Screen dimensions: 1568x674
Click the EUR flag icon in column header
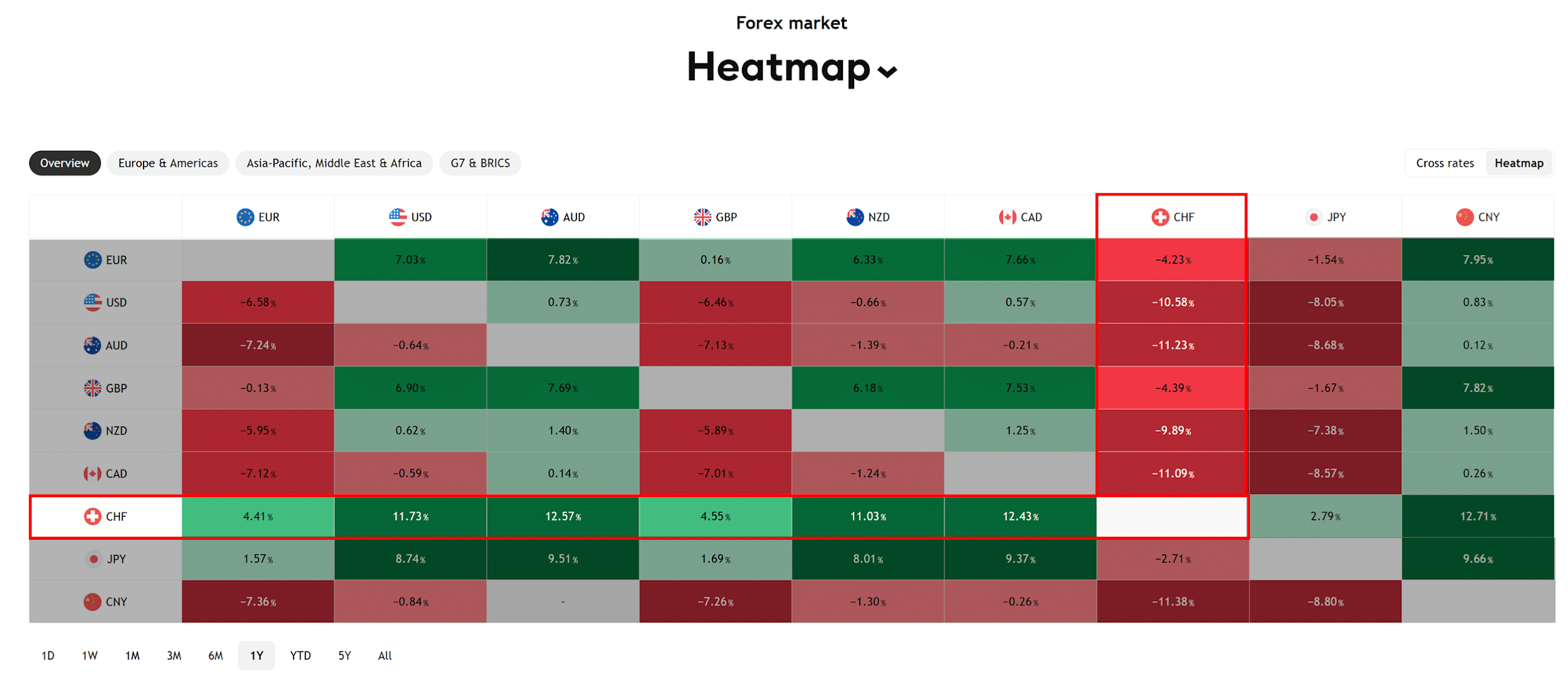(245, 217)
